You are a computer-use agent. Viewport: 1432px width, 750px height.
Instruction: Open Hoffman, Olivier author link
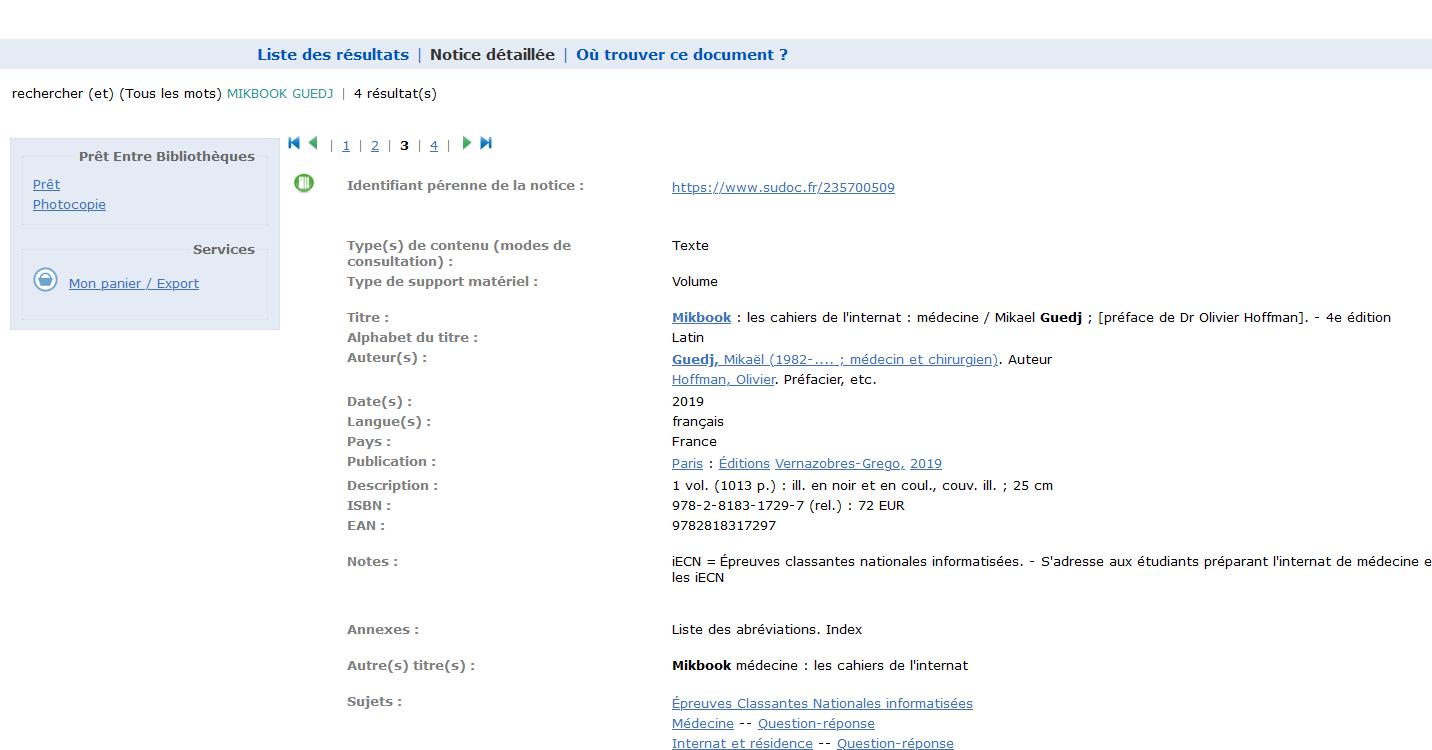(x=723, y=380)
